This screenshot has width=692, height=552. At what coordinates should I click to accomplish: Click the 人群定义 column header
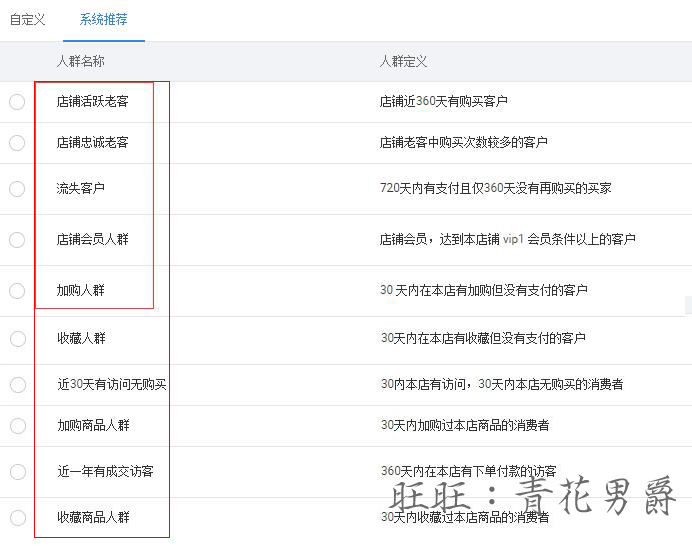coord(403,62)
